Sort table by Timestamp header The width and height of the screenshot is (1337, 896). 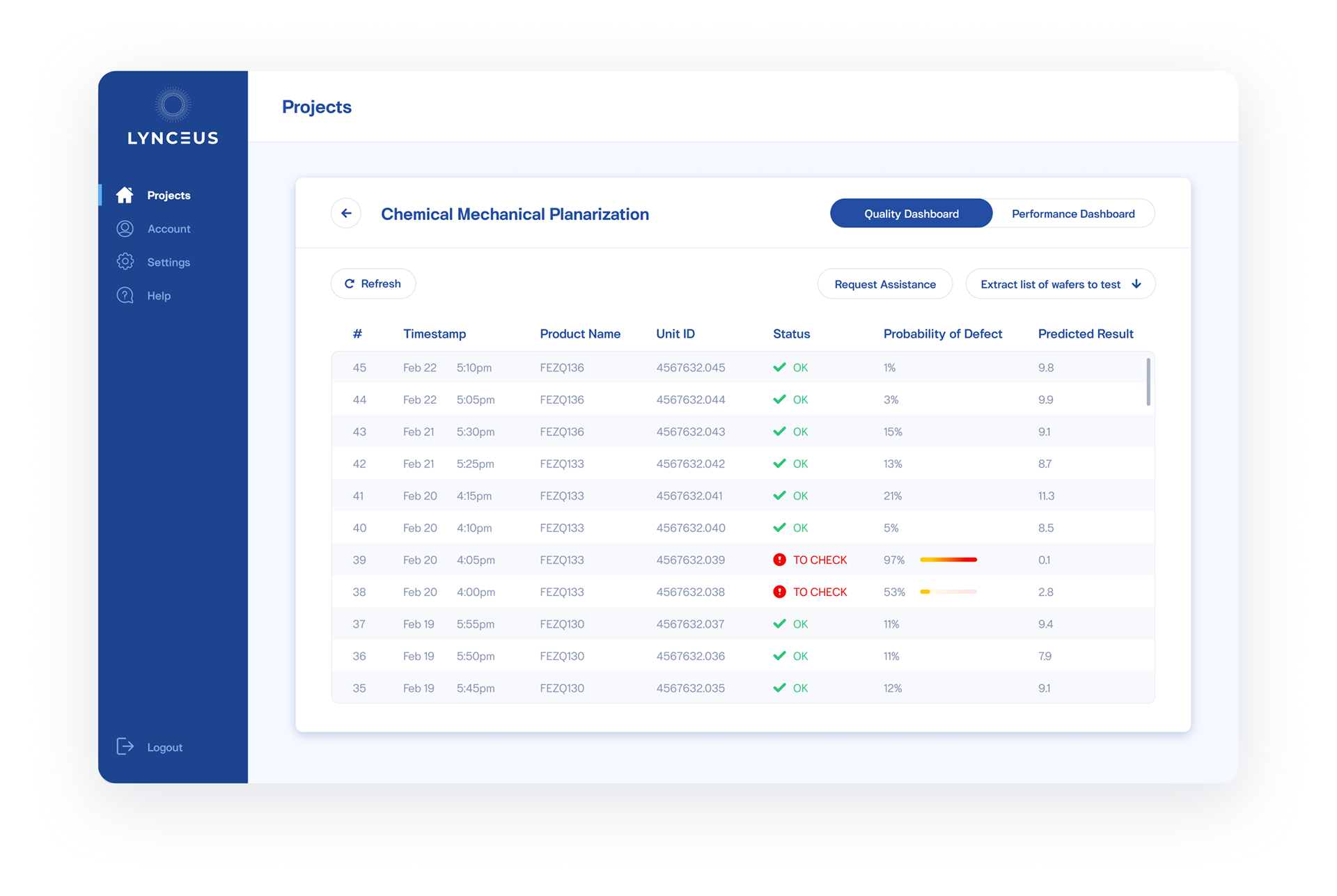(434, 334)
